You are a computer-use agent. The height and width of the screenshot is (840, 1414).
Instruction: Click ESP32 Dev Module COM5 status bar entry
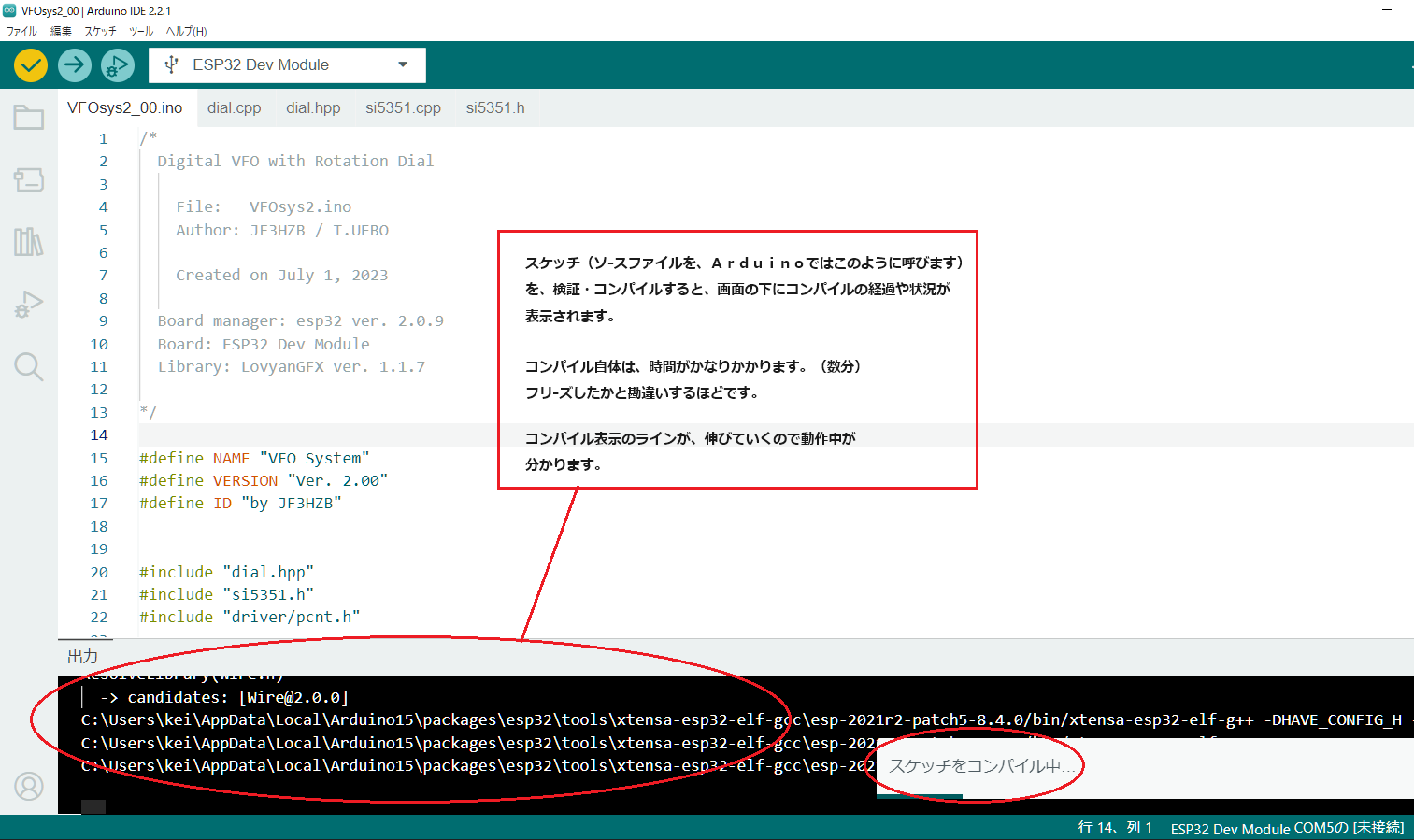pos(1287,828)
